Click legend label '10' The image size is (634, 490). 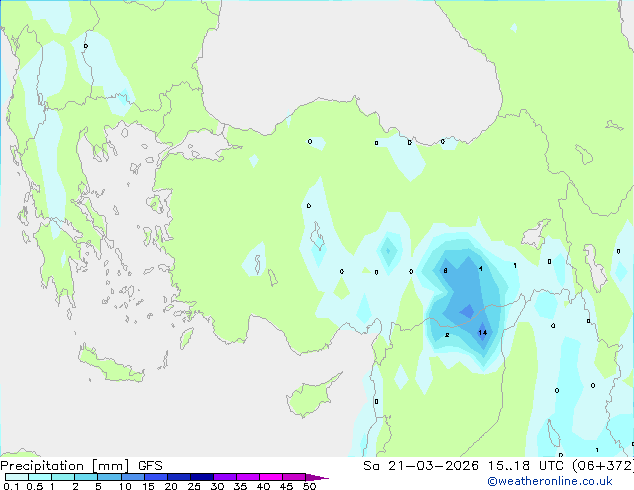pyautogui.click(x=125, y=486)
